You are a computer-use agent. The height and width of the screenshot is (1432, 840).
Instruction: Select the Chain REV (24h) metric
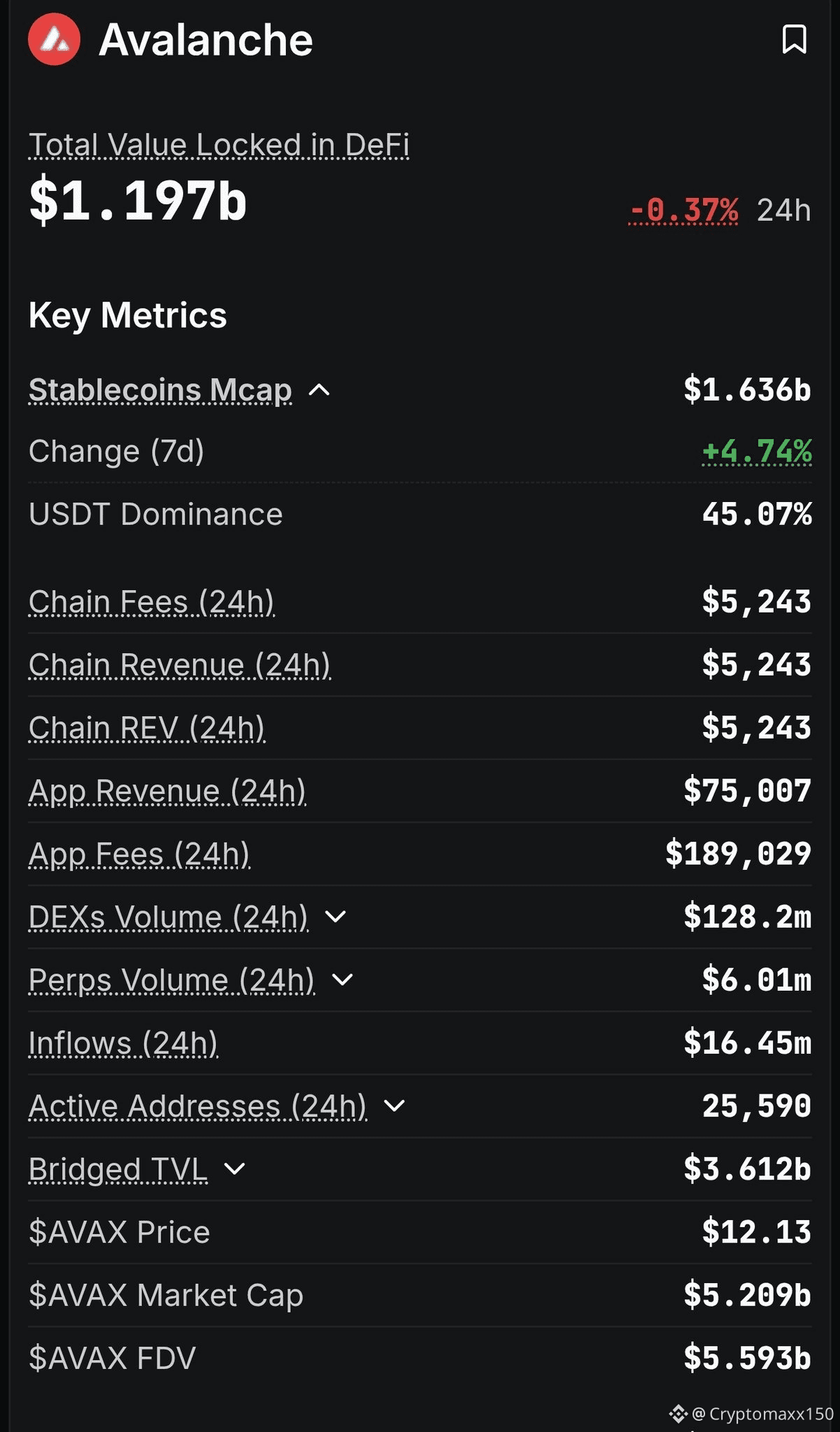147,728
